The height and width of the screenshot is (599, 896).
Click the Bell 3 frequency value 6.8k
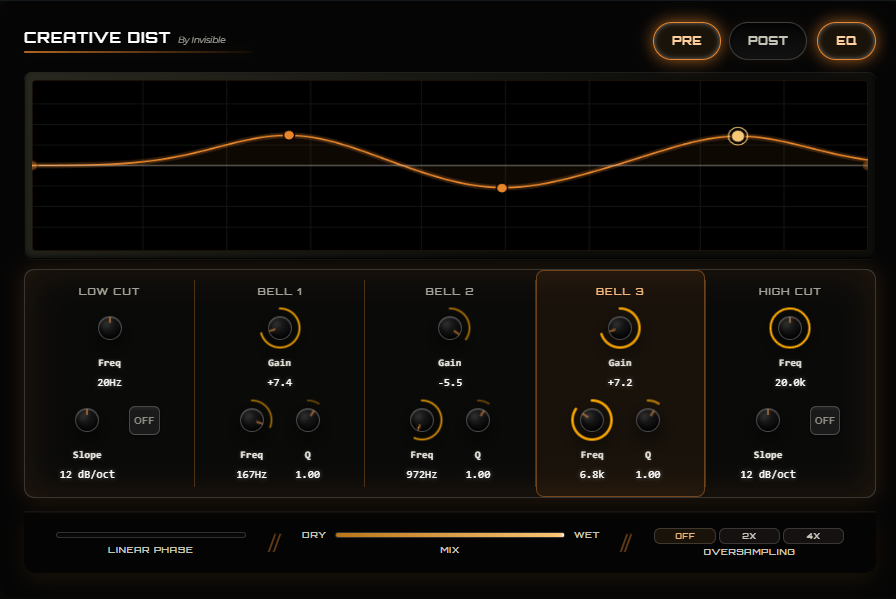pos(592,474)
